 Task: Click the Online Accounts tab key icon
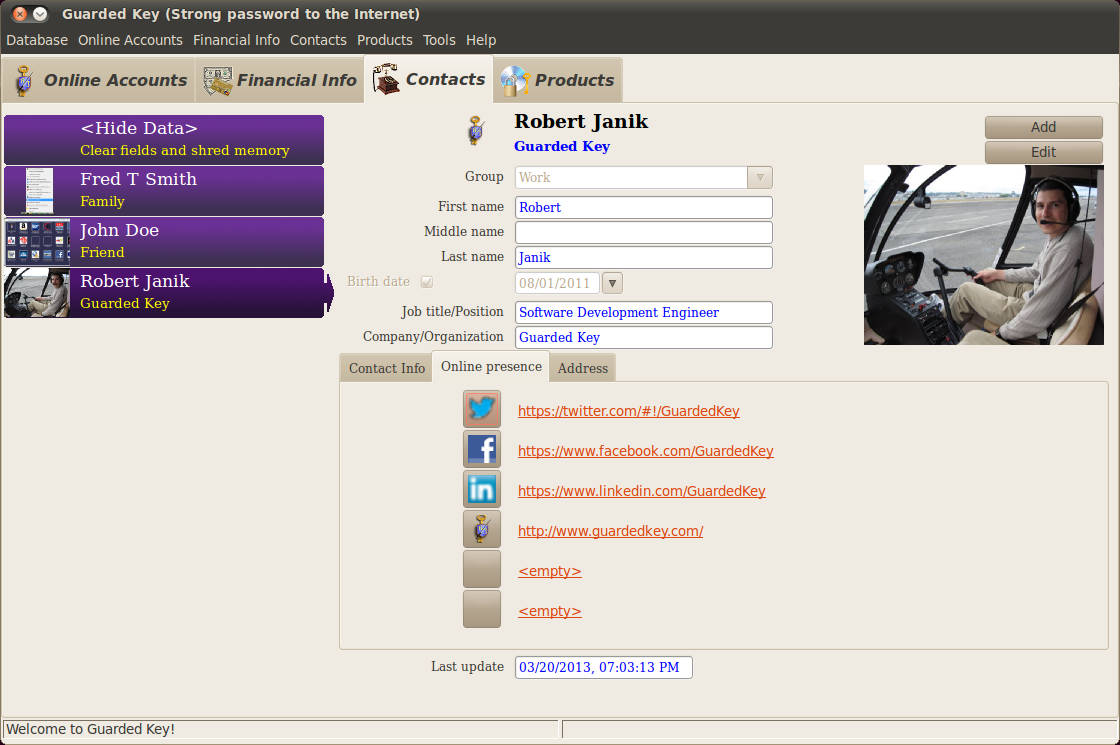click(24, 81)
